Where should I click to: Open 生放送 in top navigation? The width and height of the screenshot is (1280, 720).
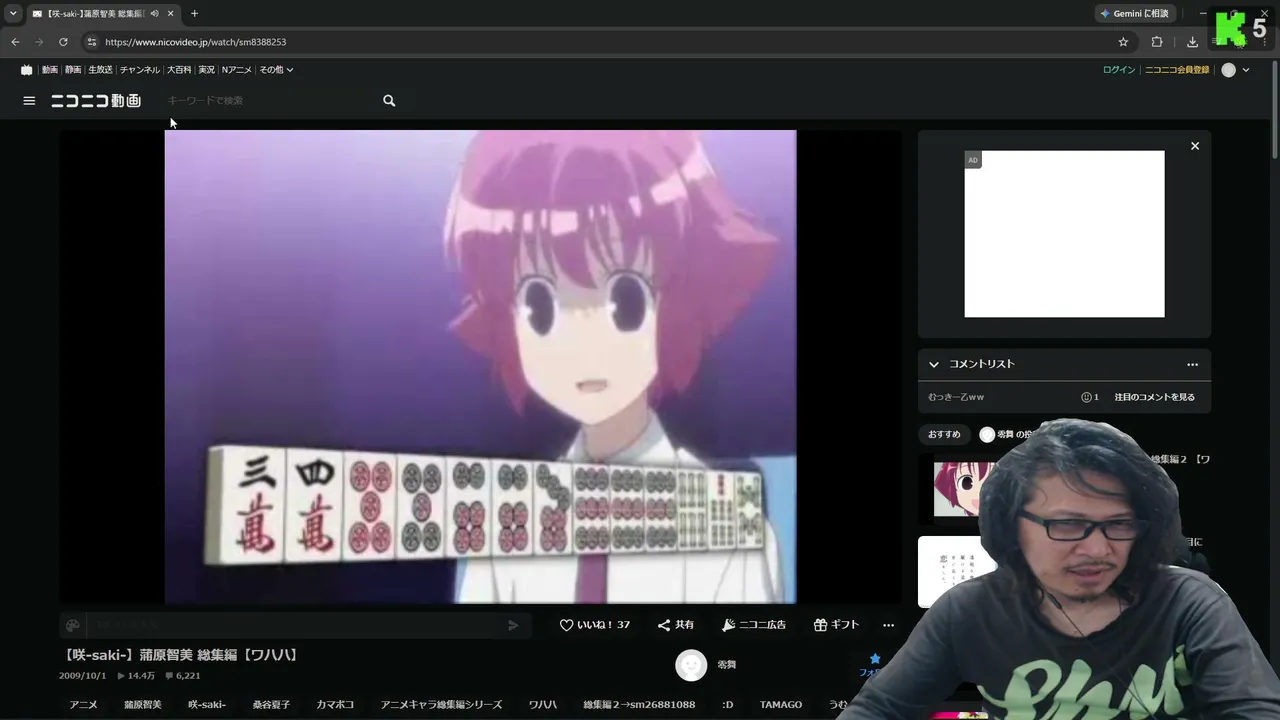tap(100, 70)
